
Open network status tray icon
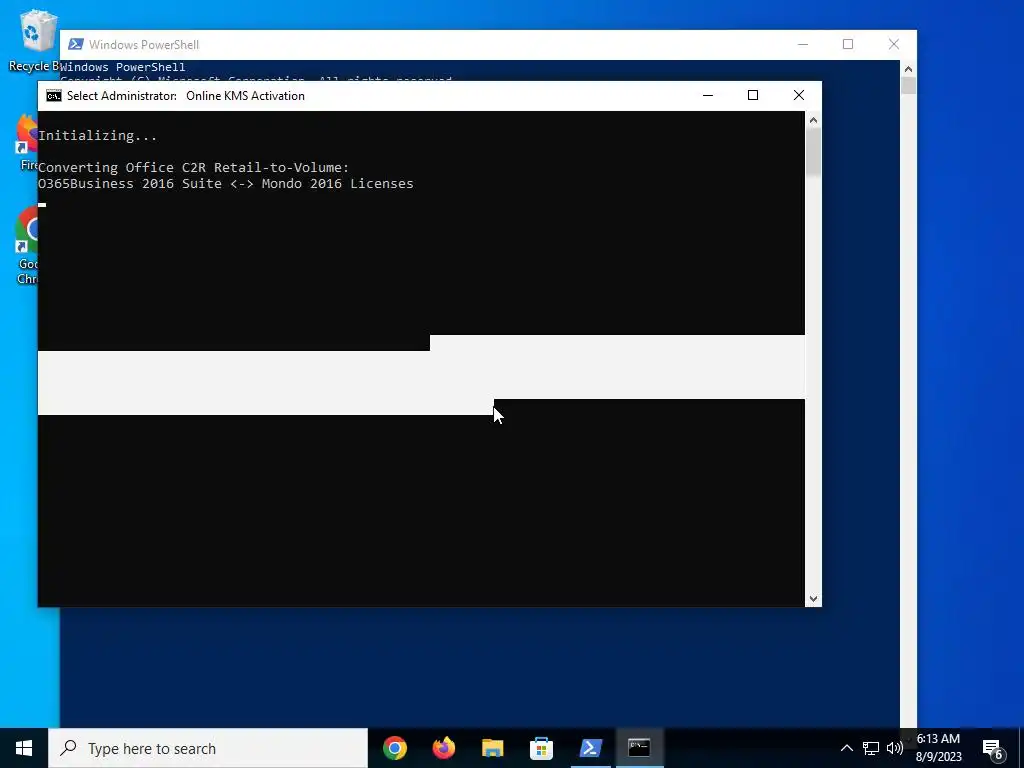pos(871,748)
